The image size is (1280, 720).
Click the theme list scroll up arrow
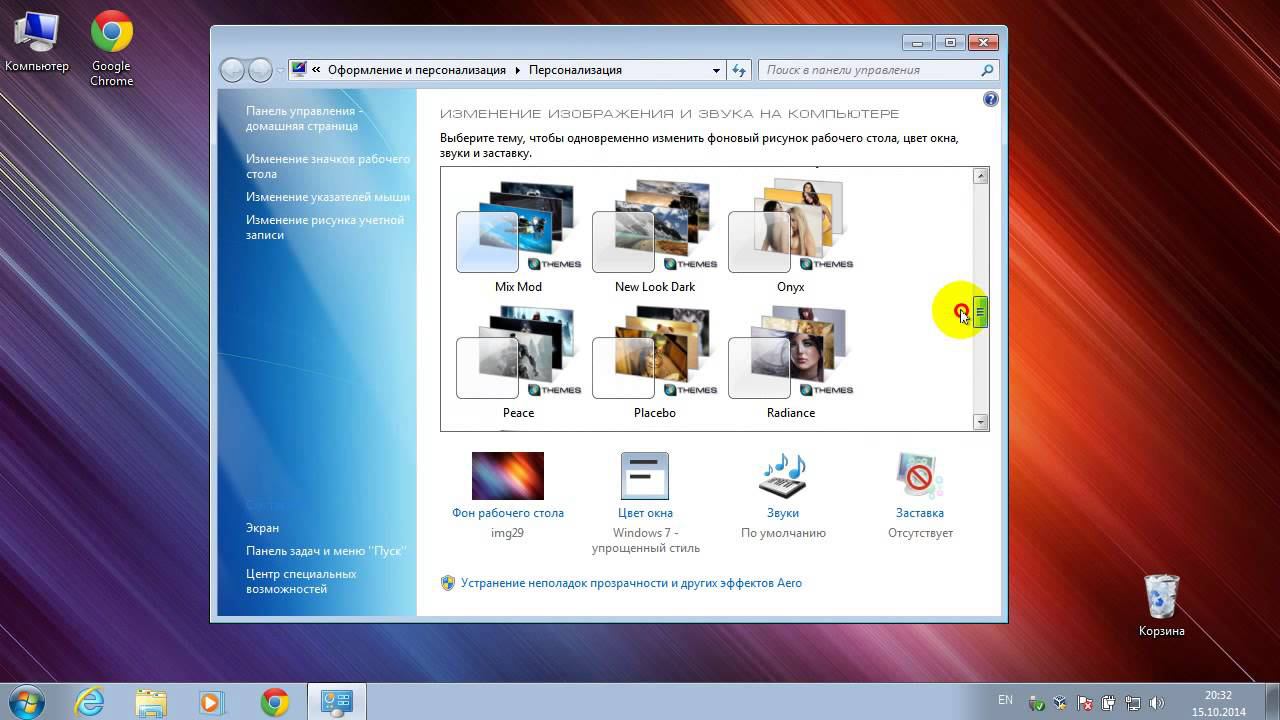coord(980,176)
